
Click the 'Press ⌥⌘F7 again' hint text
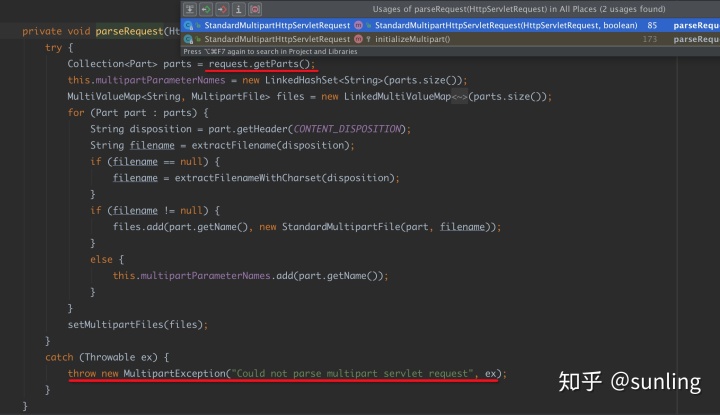coord(270,51)
